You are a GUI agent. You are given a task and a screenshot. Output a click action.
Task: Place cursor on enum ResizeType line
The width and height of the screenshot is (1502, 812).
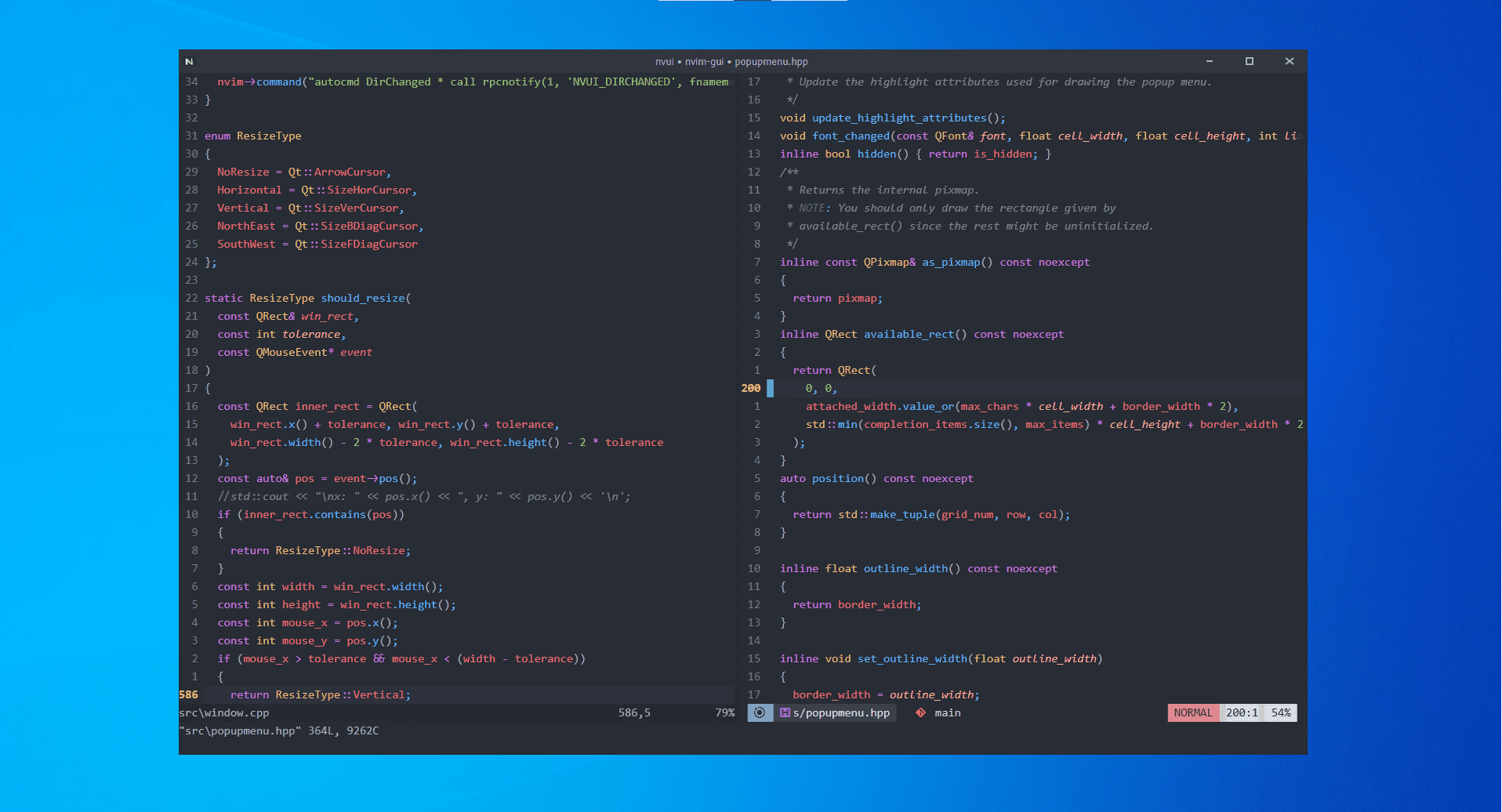click(x=253, y=136)
